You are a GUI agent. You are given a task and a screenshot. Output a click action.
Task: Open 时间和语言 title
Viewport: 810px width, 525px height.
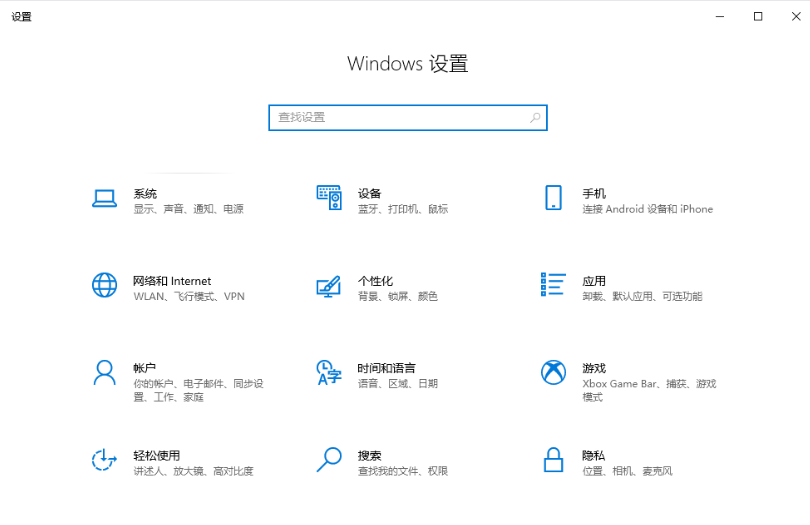click(x=386, y=368)
